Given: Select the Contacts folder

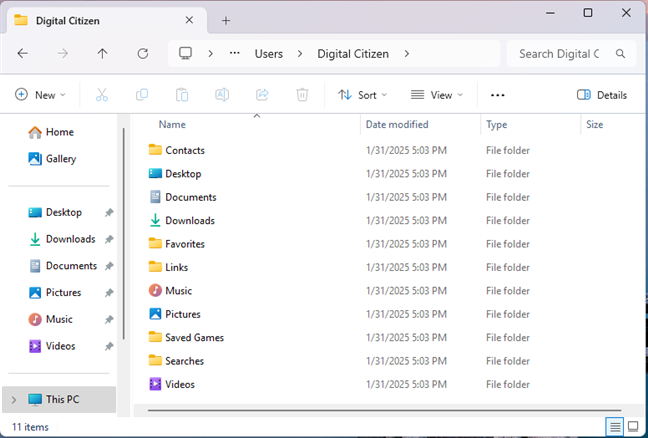Looking at the screenshot, I should coord(184,150).
